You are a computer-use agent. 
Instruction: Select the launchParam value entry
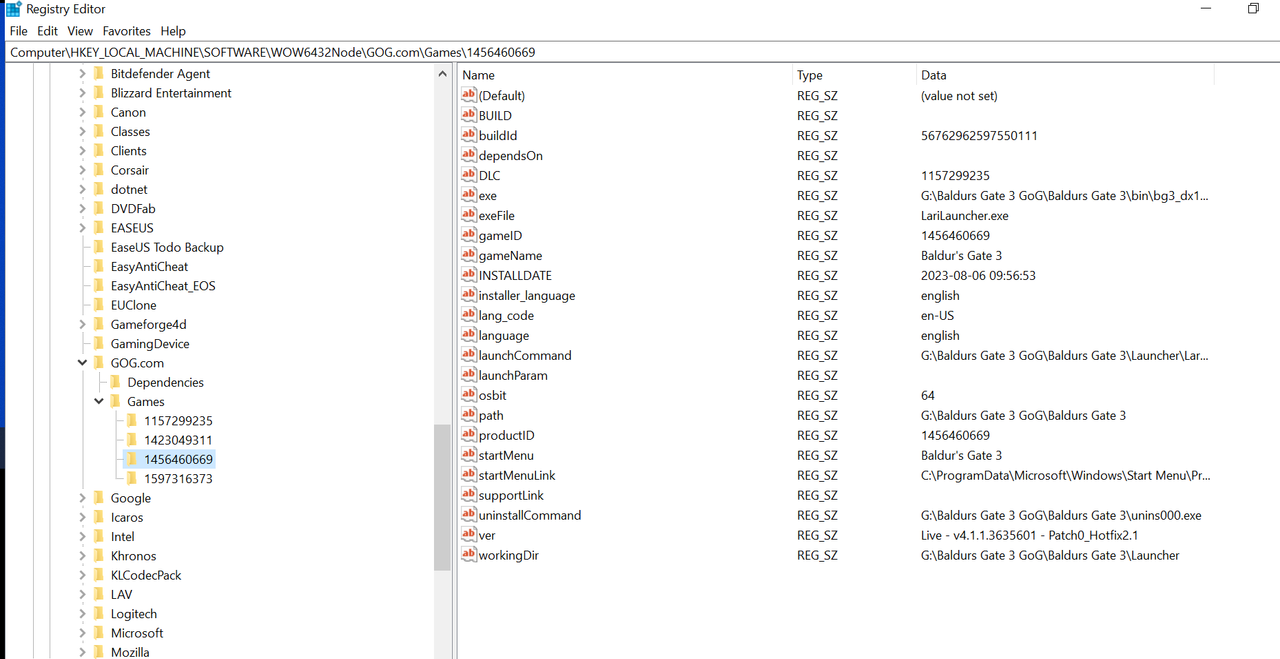(513, 375)
